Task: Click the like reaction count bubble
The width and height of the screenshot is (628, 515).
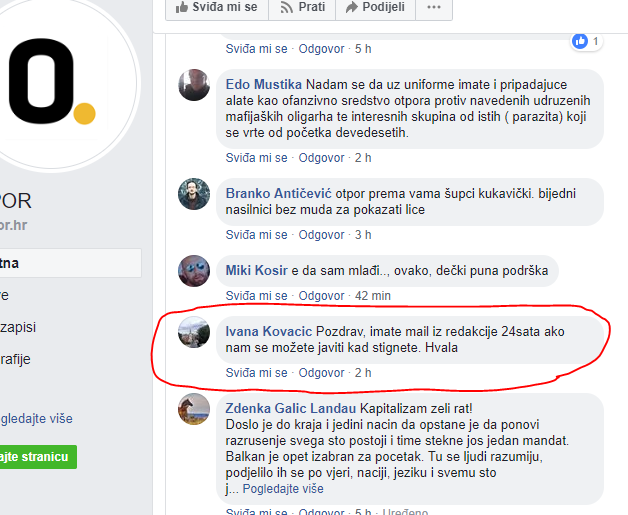Action: click(x=587, y=41)
